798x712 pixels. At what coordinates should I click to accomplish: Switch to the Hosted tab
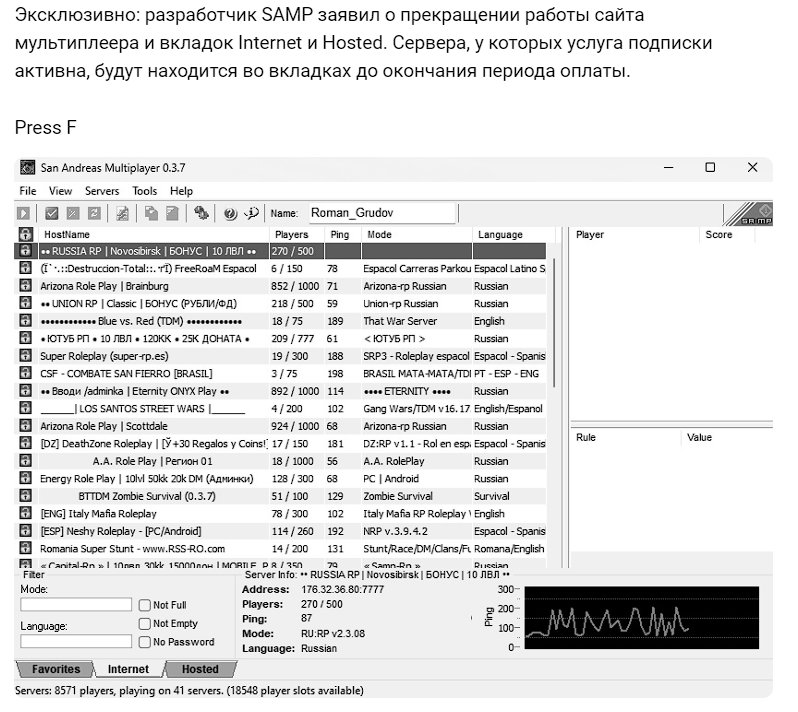coord(200,669)
